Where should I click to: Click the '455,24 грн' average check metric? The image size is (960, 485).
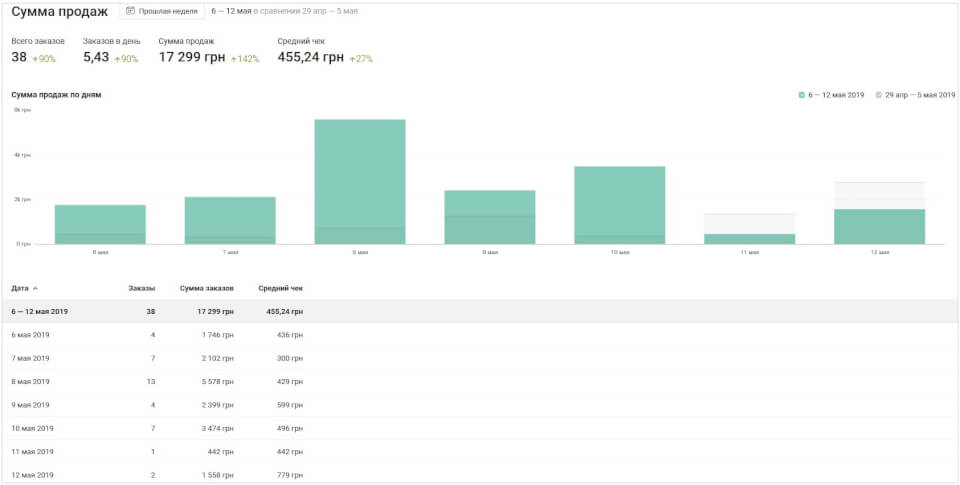point(310,58)
